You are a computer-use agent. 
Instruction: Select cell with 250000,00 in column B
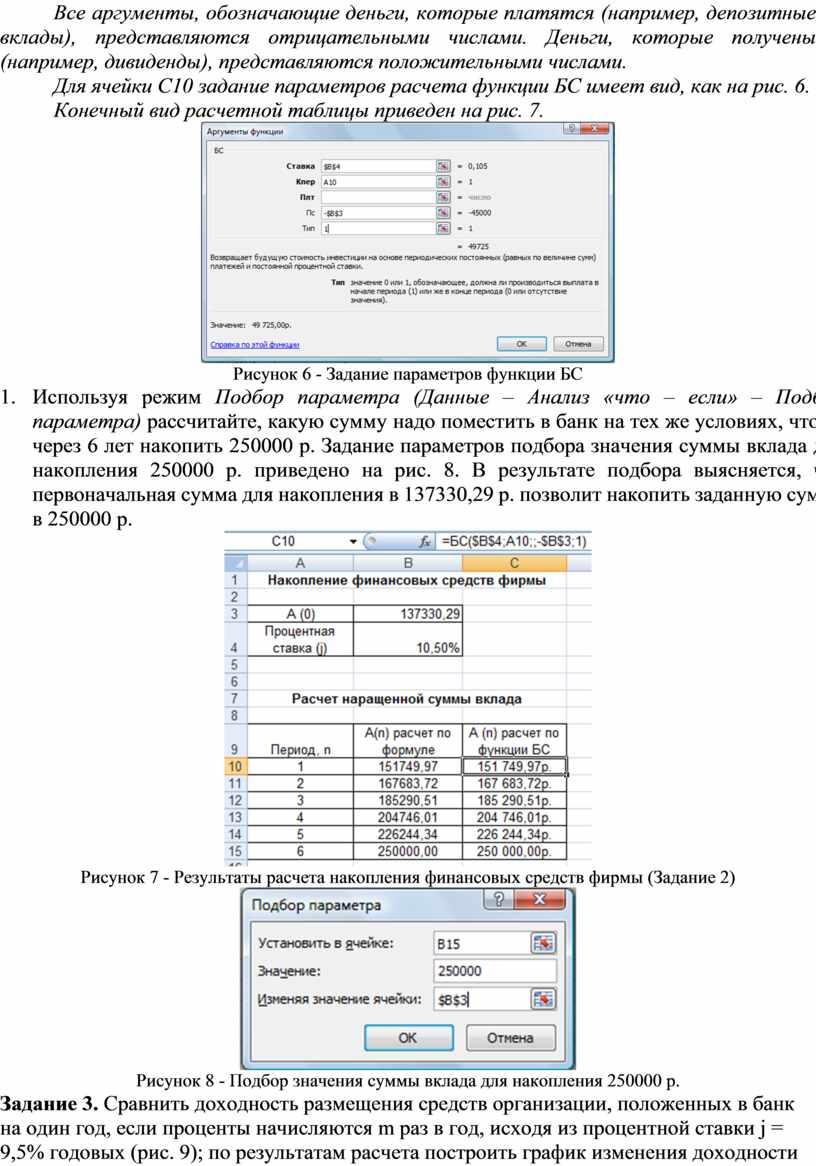click(408, 851)
